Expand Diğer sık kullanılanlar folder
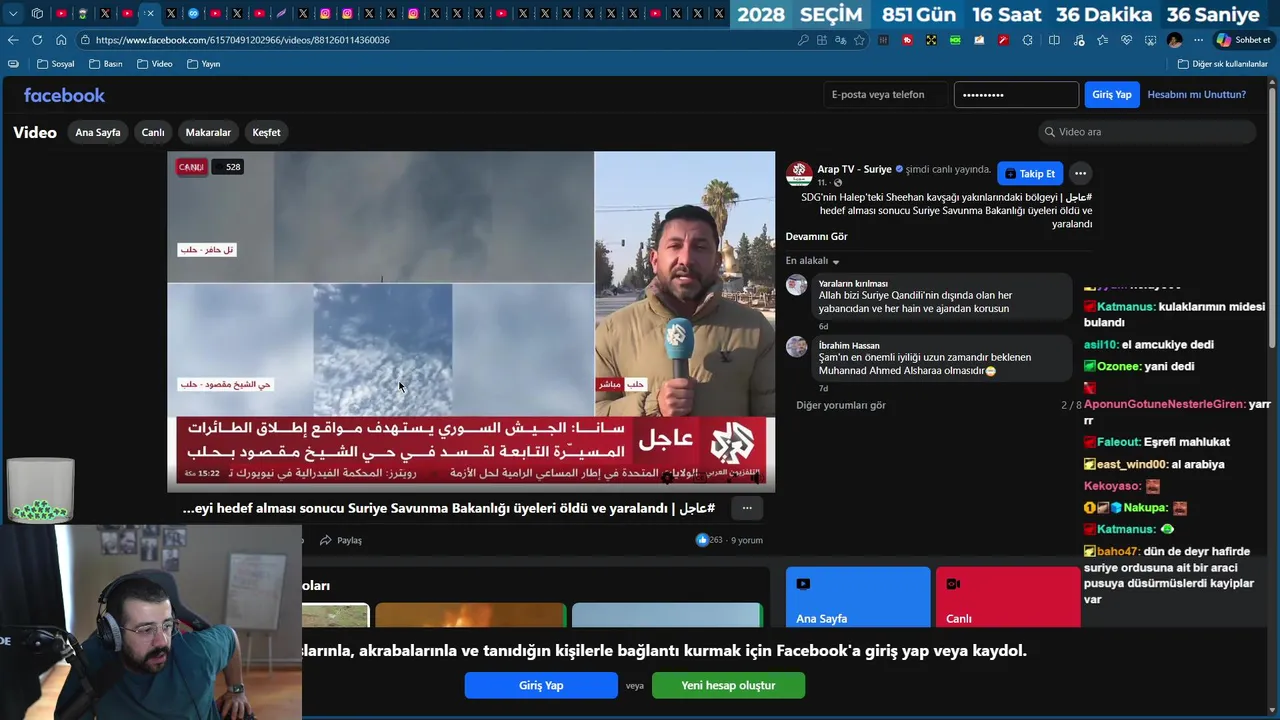 click(x=1223, y=64)
